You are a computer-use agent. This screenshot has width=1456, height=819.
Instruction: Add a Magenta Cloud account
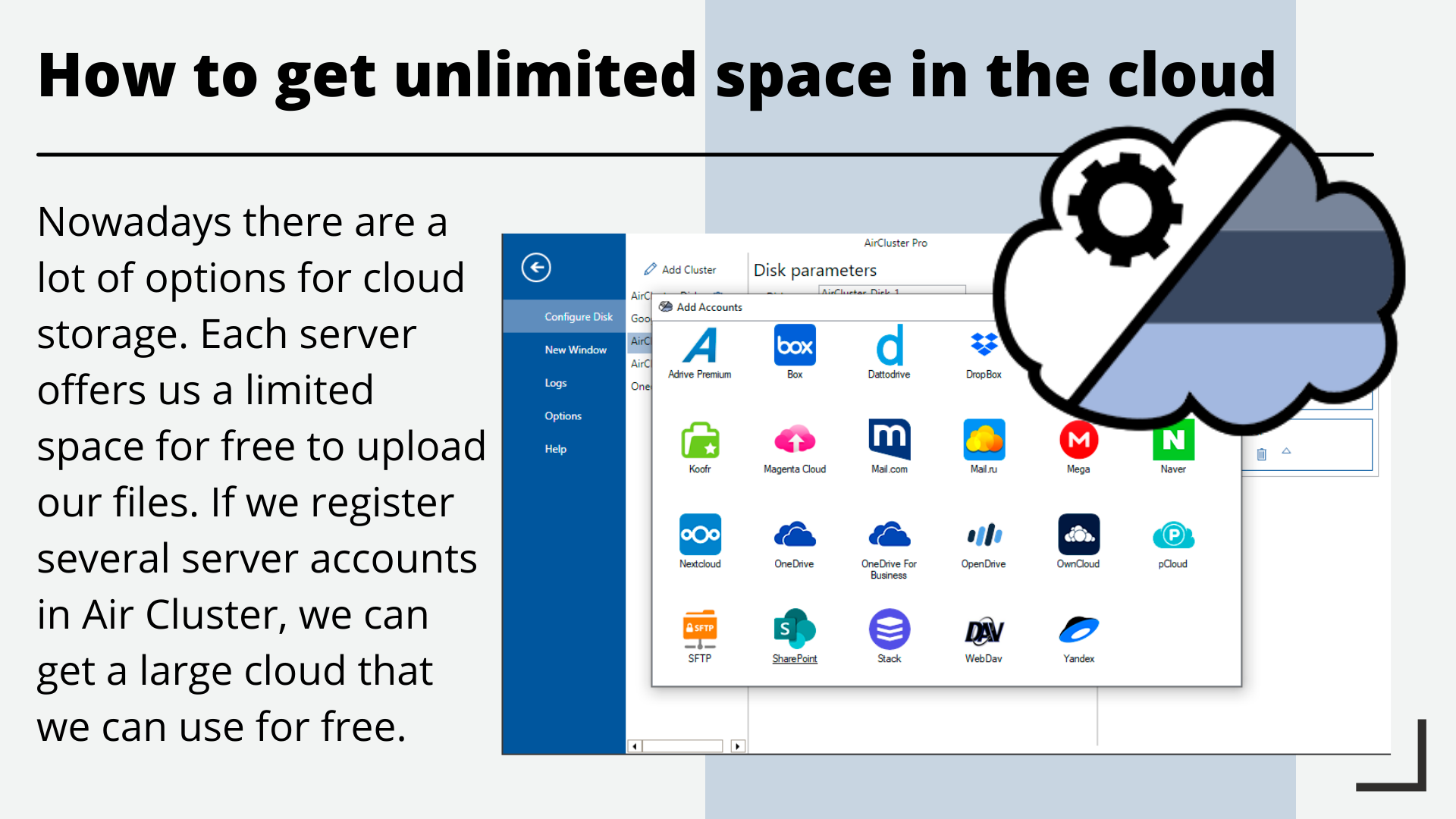[x=794, y=440]
